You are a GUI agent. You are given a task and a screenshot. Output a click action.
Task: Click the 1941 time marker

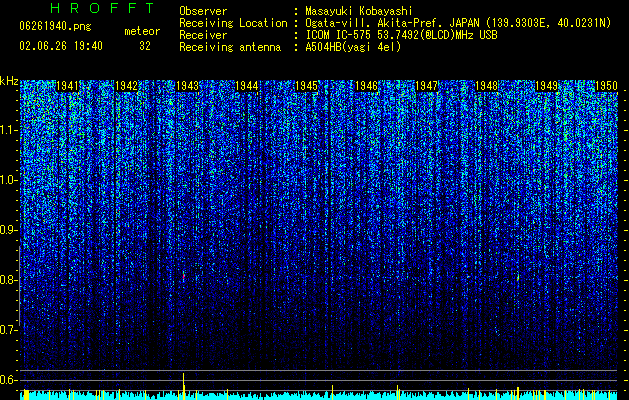(67, 86)
